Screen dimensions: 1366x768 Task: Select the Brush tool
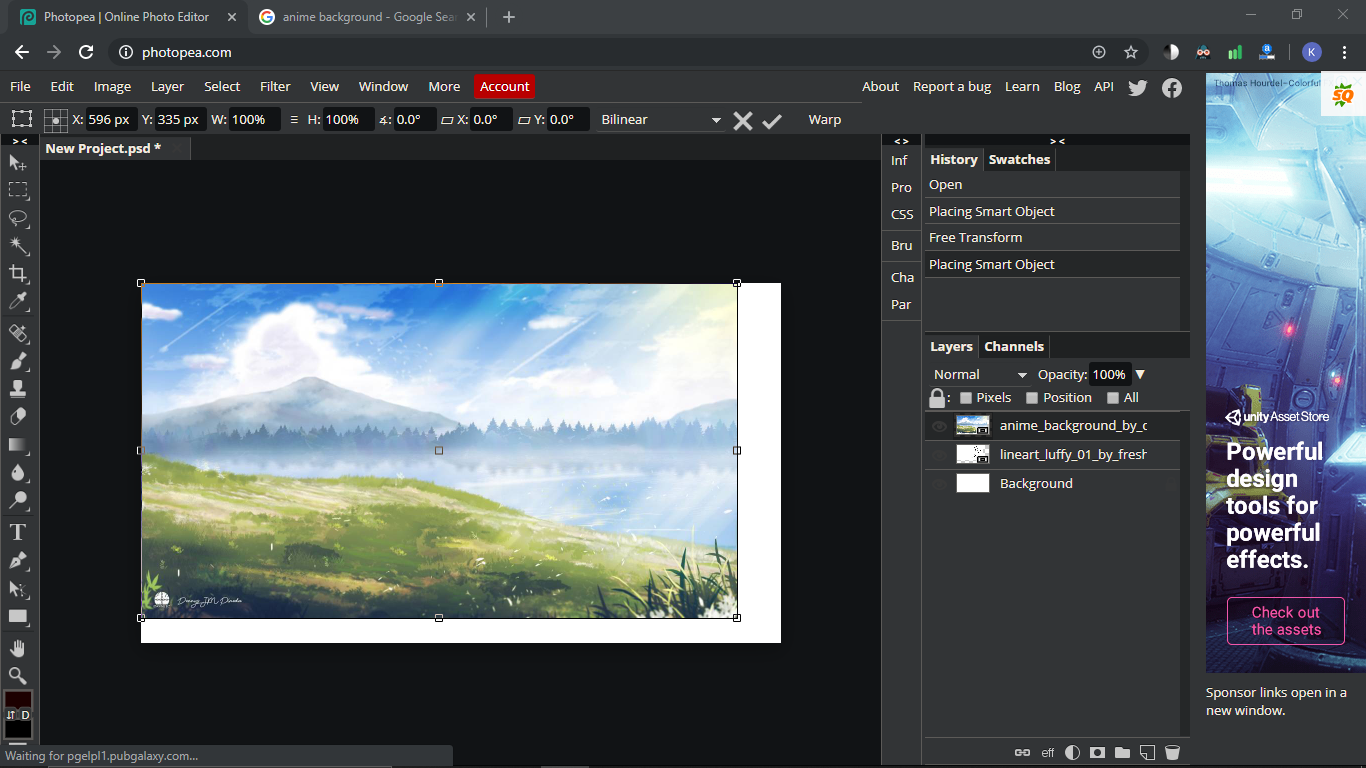18,361
